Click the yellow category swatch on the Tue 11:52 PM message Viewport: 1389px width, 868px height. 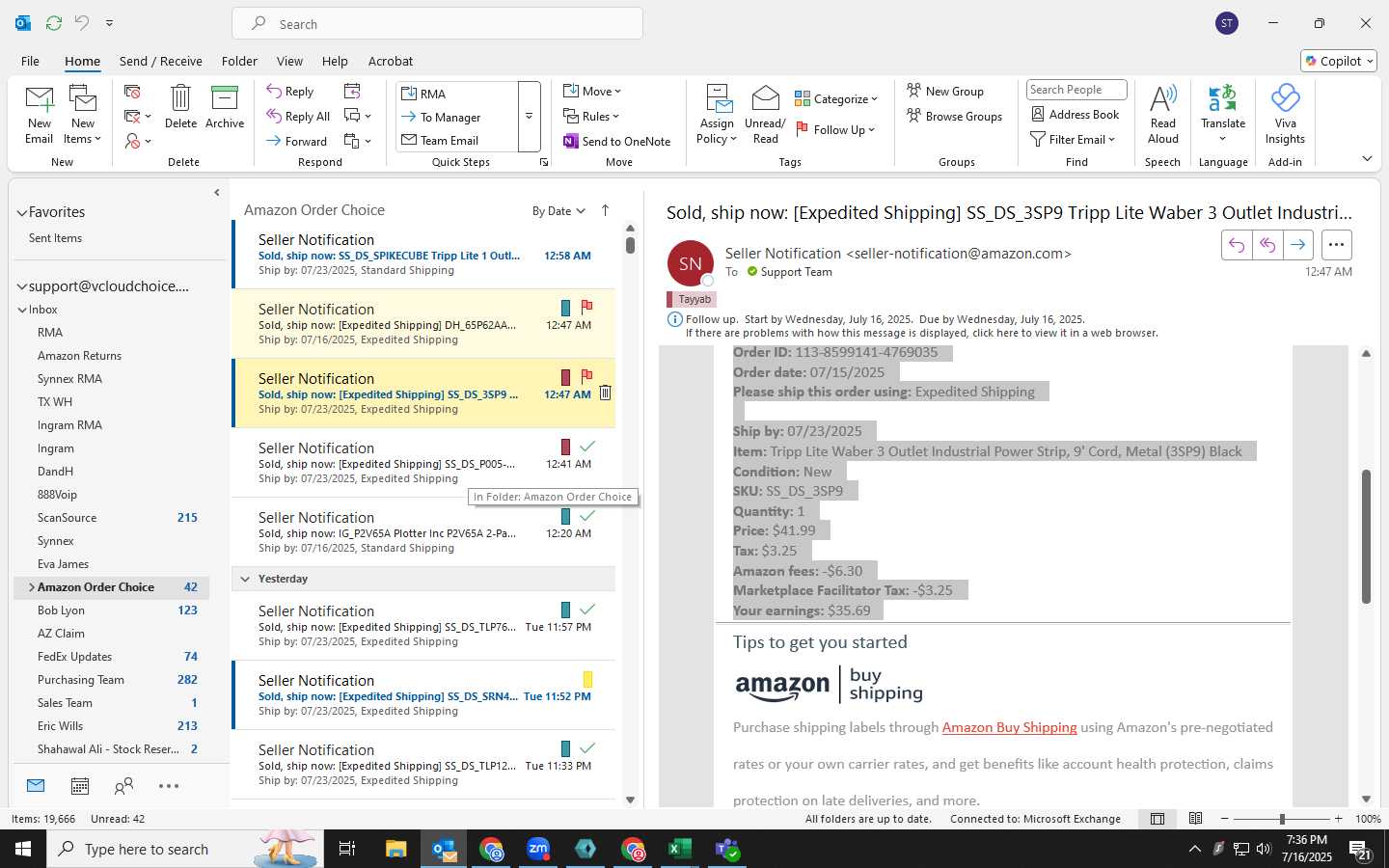587,679
